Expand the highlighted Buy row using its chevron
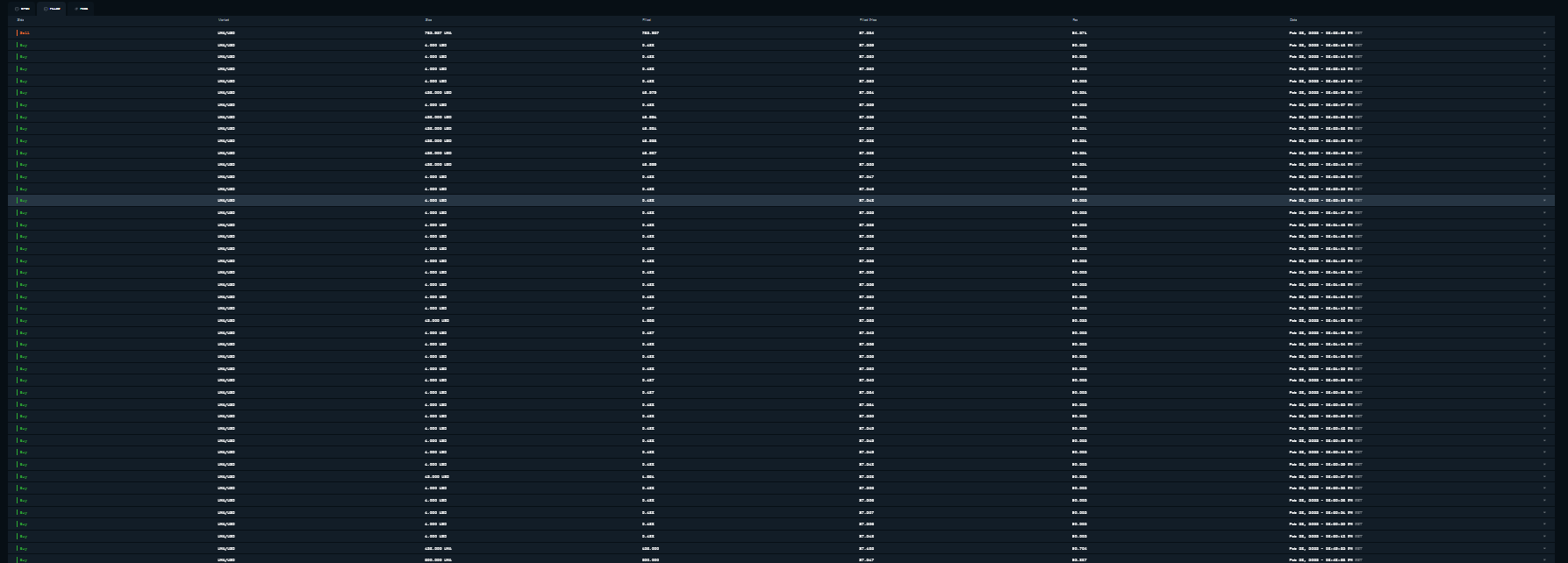 click(1544, 201)
